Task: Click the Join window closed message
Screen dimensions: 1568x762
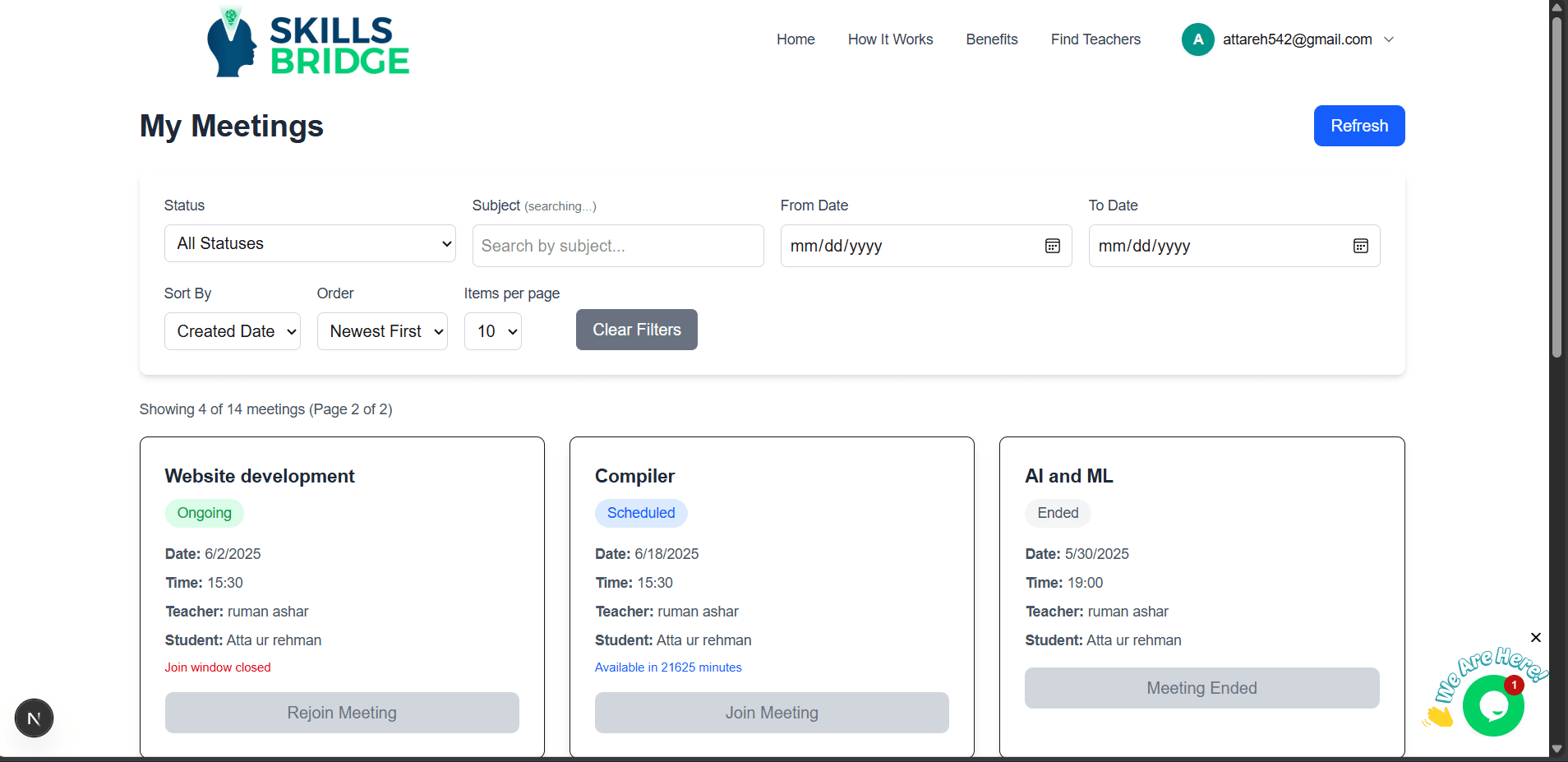Action: point(218,667)
